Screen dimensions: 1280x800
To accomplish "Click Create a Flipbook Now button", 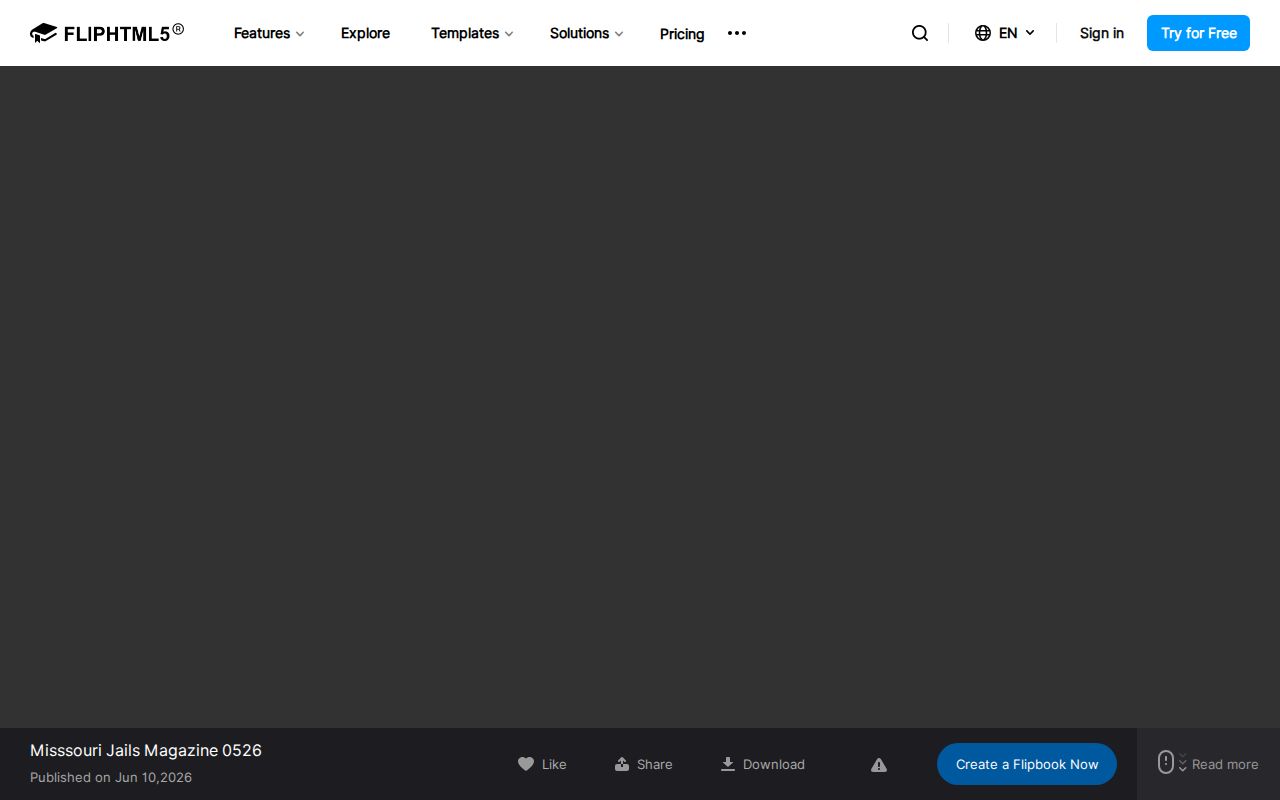I will click(x=1027, y=764).
